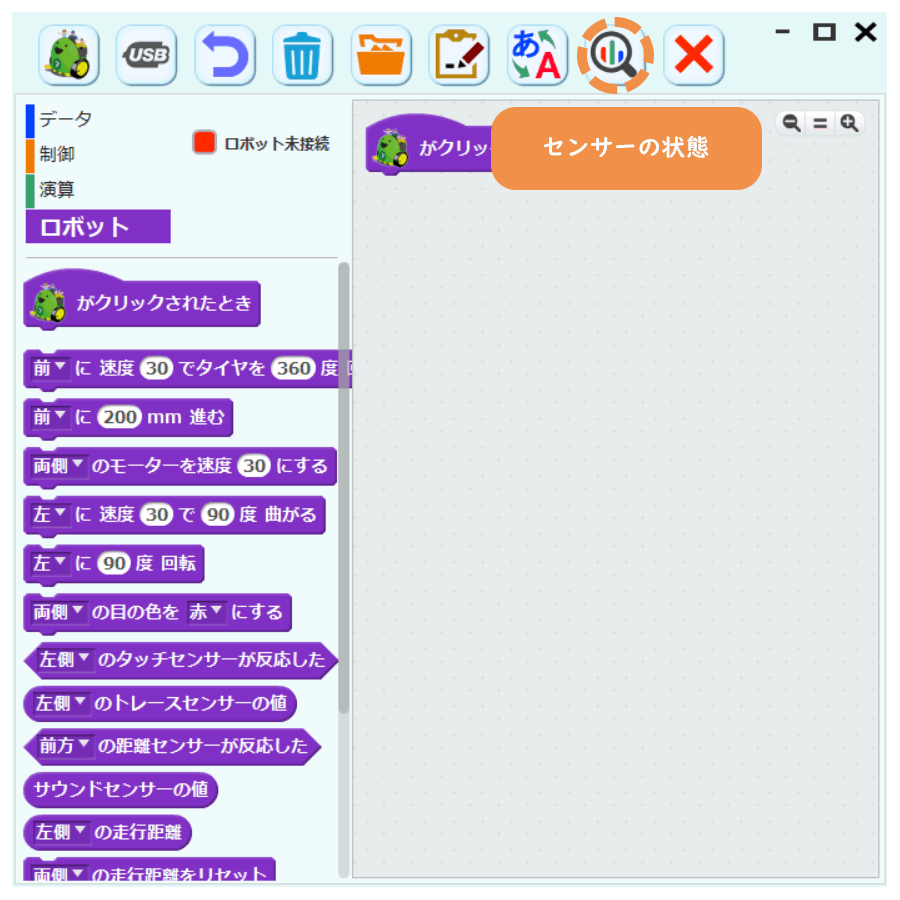The width and height of the screenshot is (900, 900).
Task: Open the USB connection button
Action: tap(146, 55)
